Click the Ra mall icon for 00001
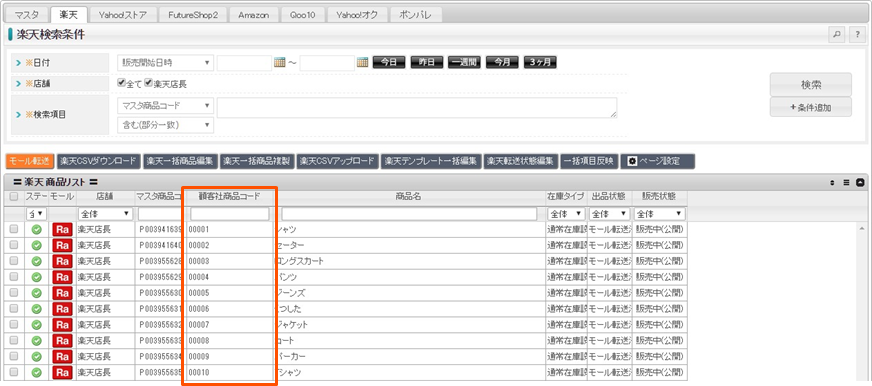The height and width of the screenshot is (386, 872). (62, 229)
